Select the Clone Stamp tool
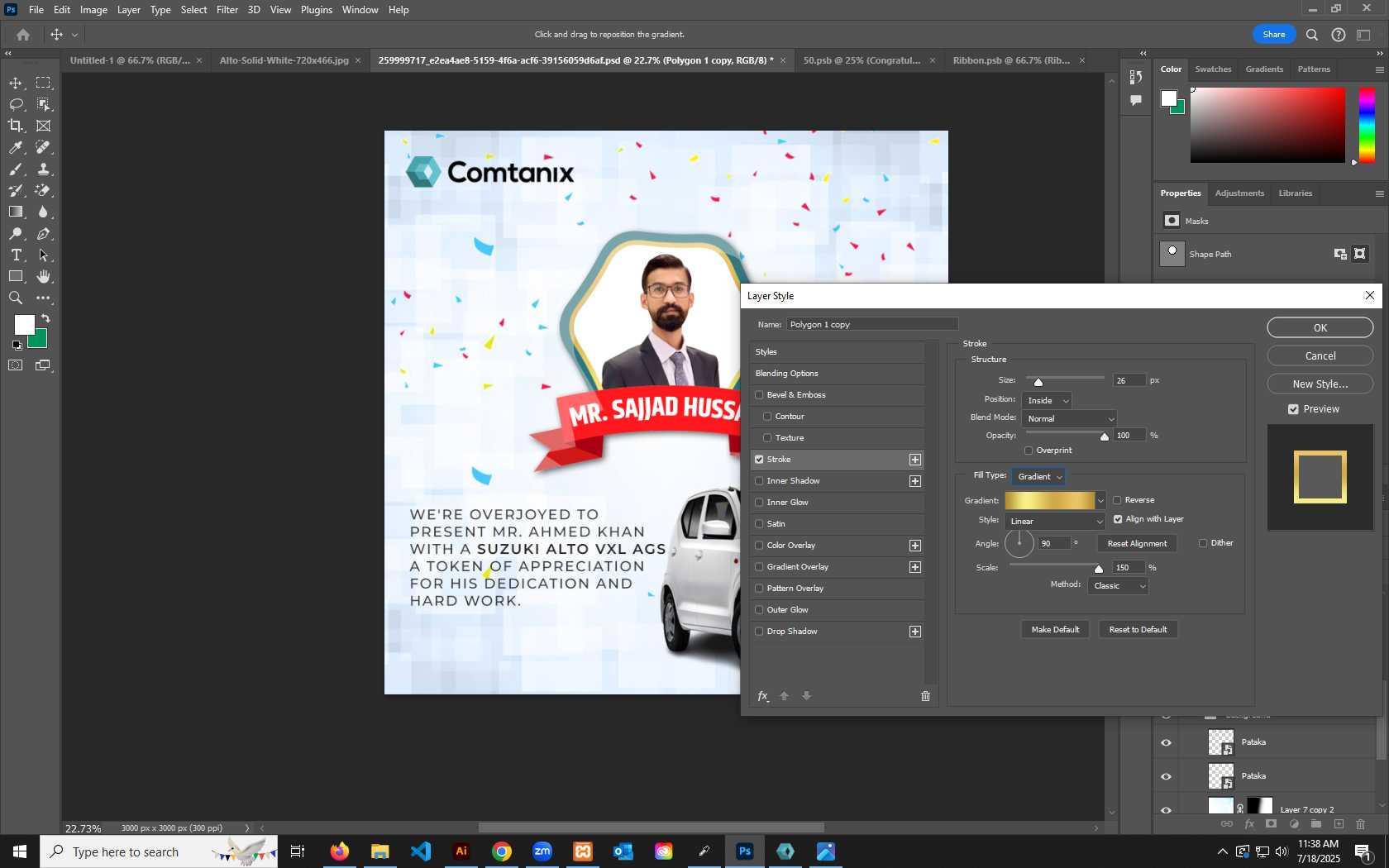This screenshot has width=1389, height=868. 43,169
